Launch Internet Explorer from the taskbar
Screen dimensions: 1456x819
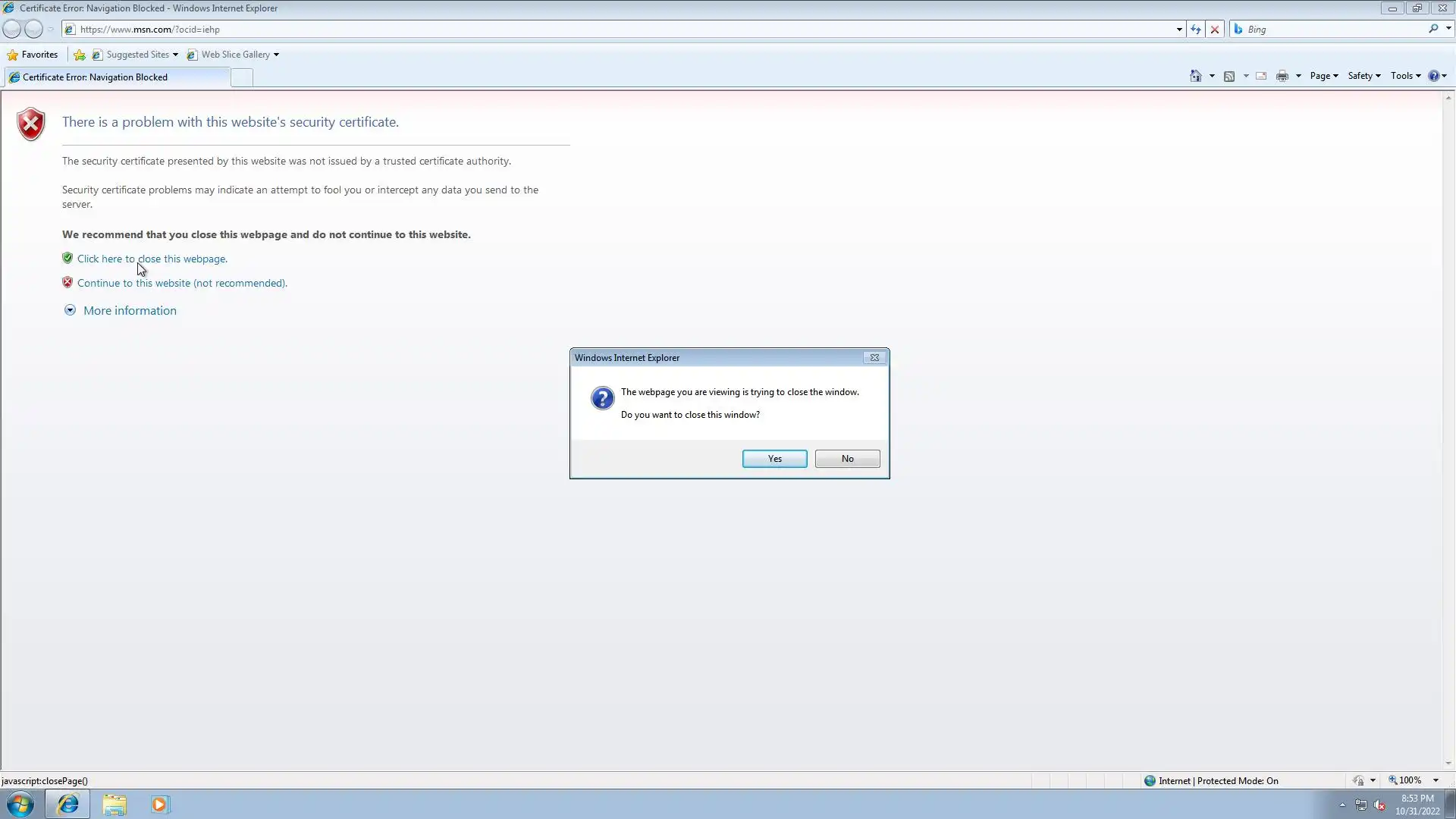coord(68,804)
